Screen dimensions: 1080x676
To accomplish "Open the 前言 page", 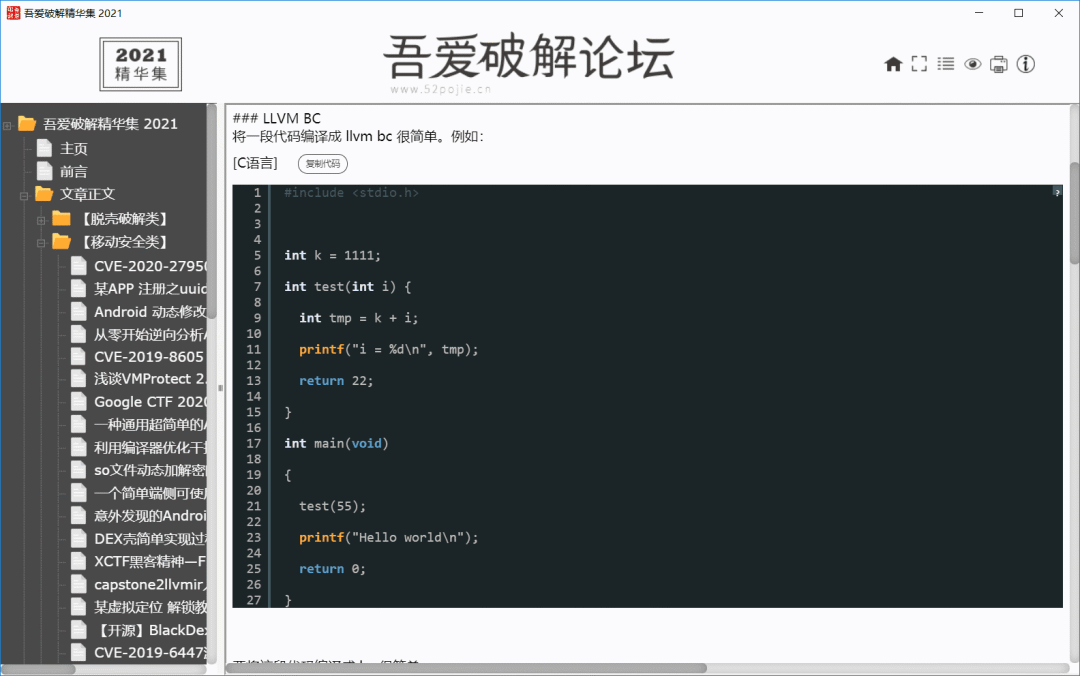I will coord(74,171).
